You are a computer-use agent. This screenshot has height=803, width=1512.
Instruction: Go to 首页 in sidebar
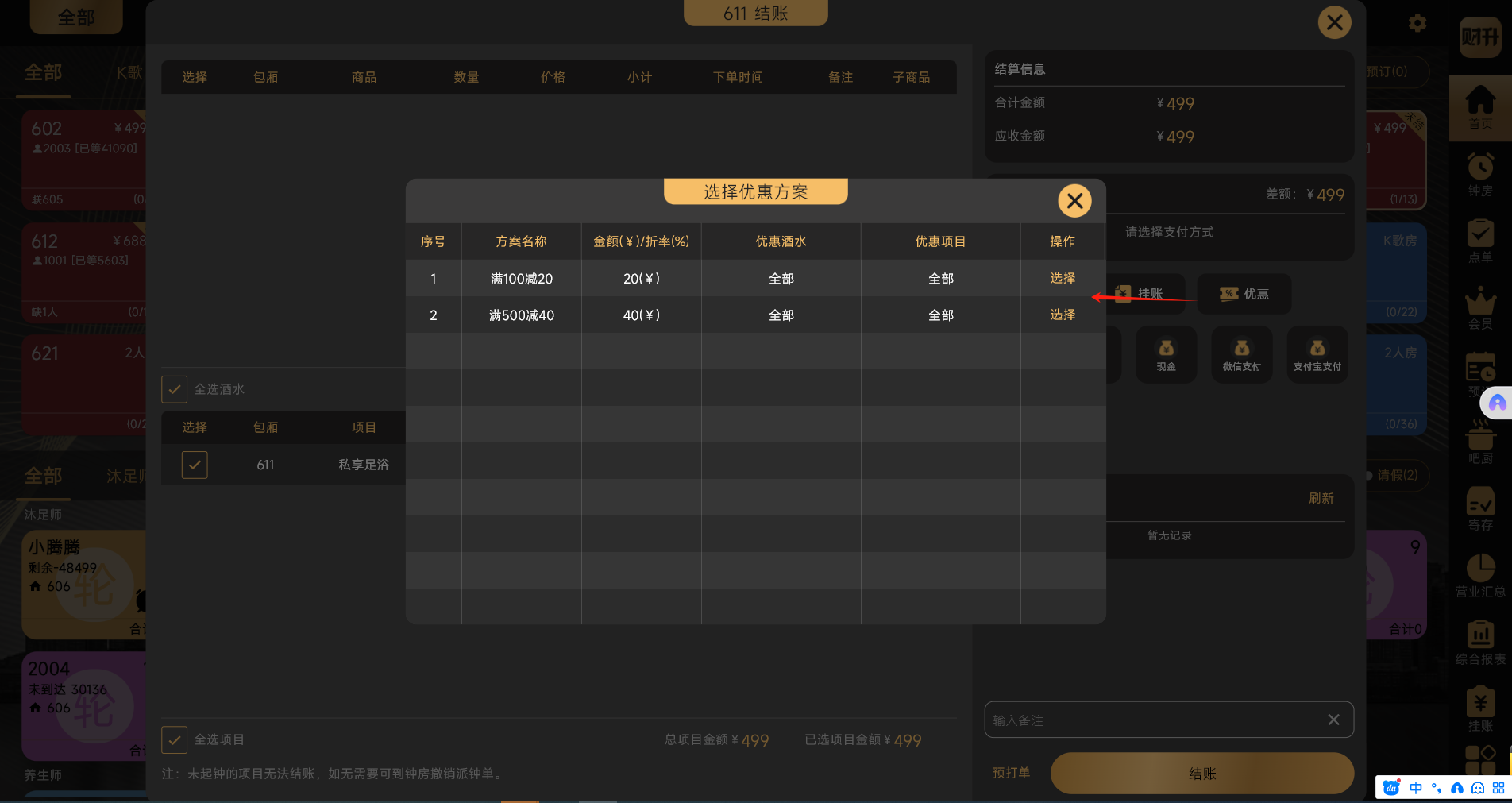(1480, 108)
